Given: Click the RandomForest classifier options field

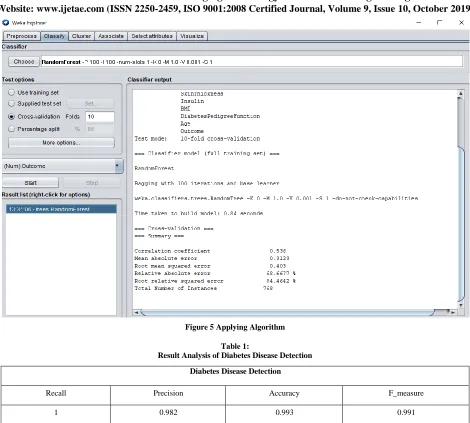Looking at the screenshot, I should point(252,62).
